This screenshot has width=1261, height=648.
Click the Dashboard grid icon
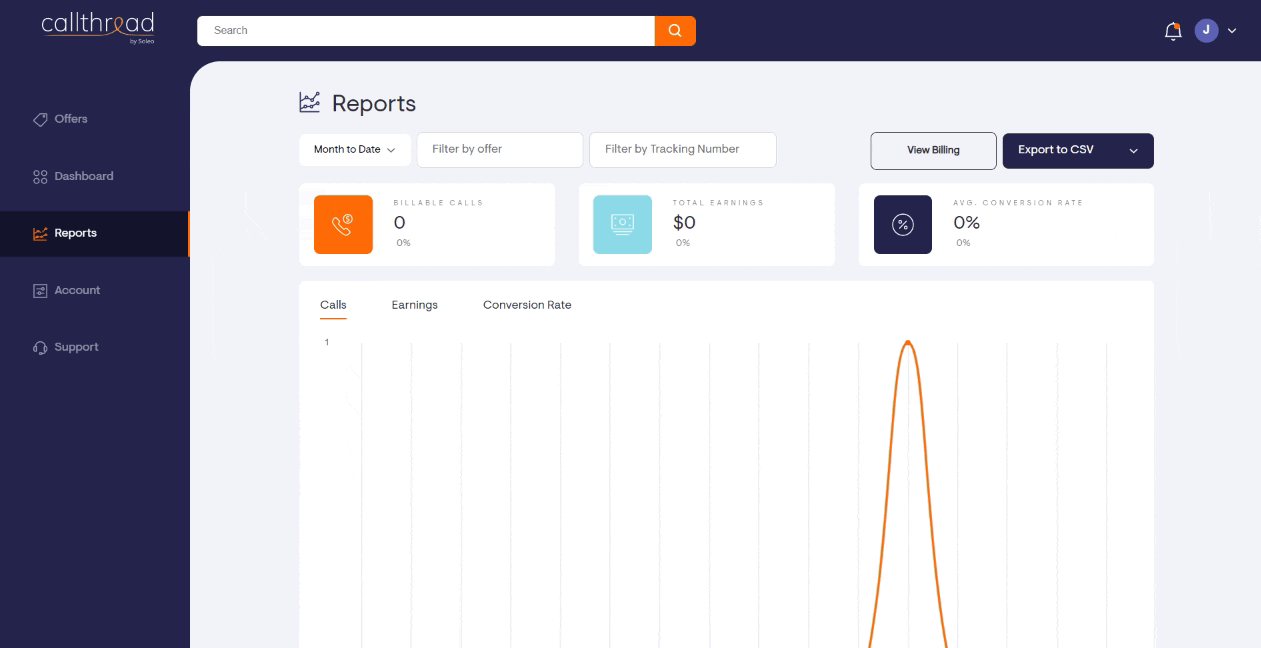coord(40,177)
